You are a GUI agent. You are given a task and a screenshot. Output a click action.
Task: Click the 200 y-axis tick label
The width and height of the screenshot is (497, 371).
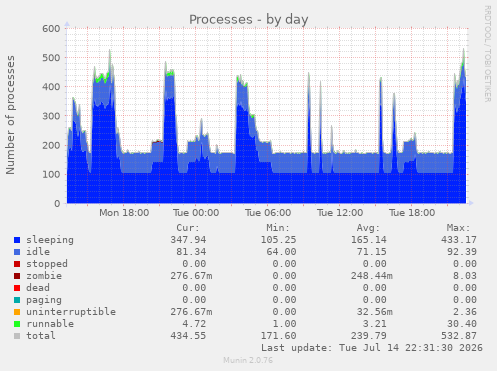51,145
